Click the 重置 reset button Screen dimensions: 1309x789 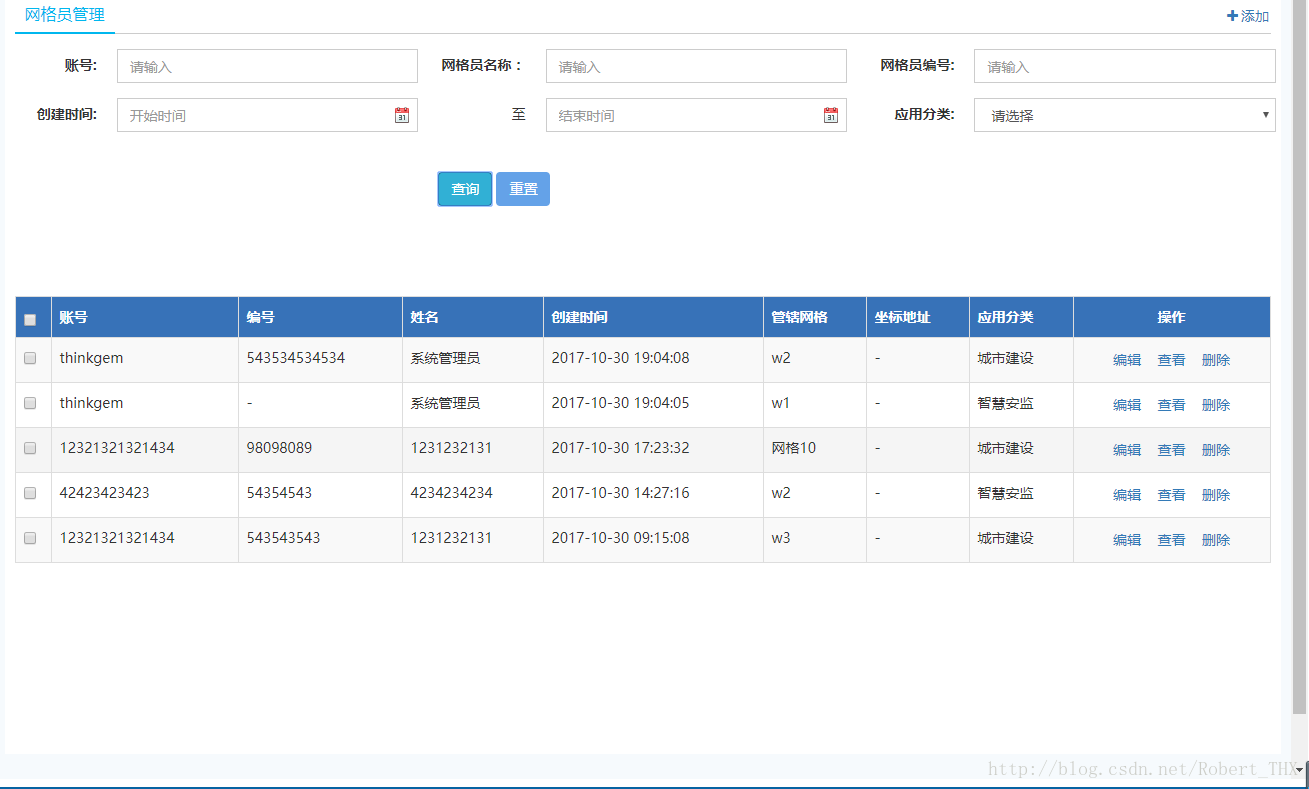523,189
